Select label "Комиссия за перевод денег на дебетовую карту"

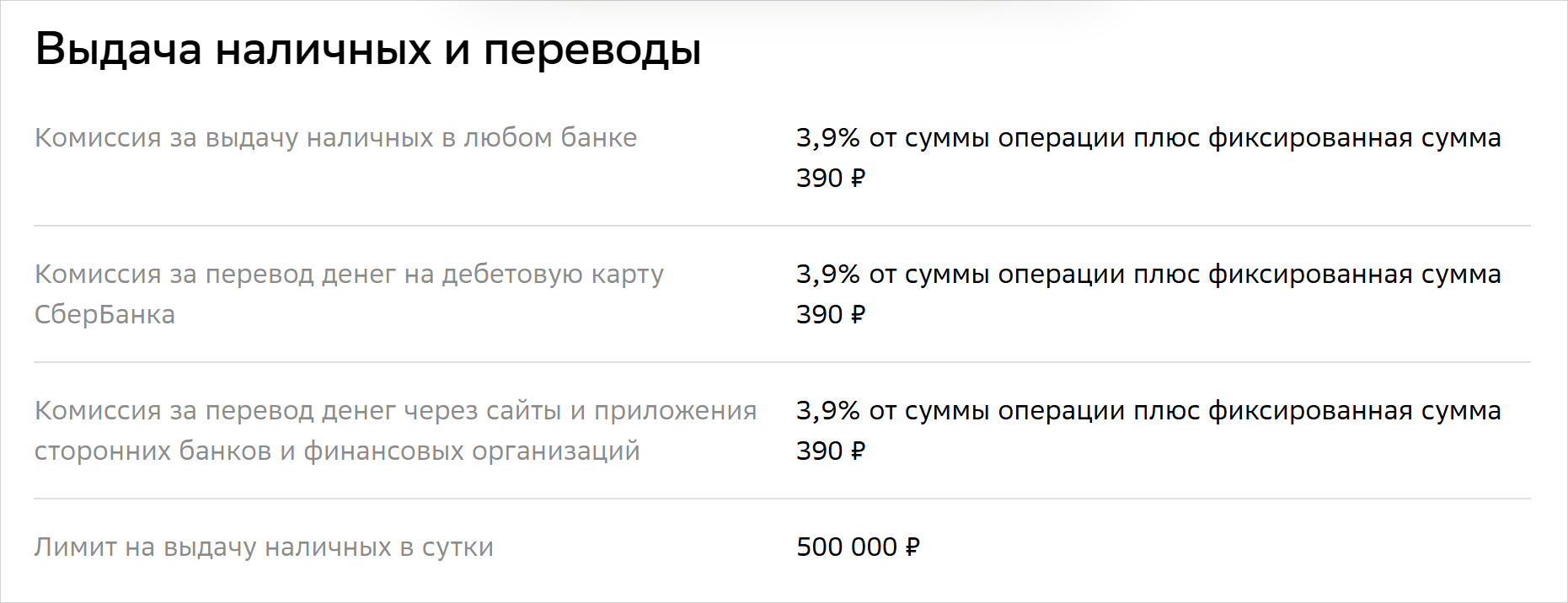(x=349, y=274)
